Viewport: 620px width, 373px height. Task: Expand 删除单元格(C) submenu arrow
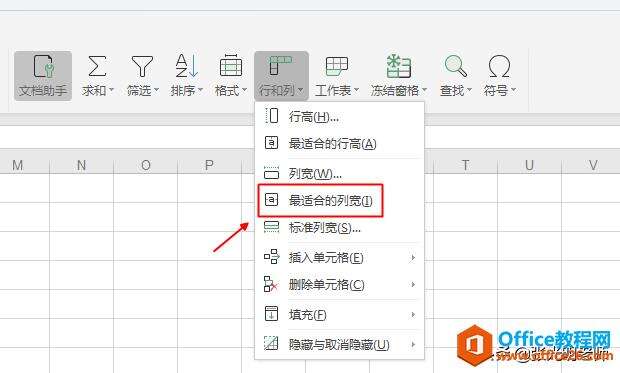(413, 284)
